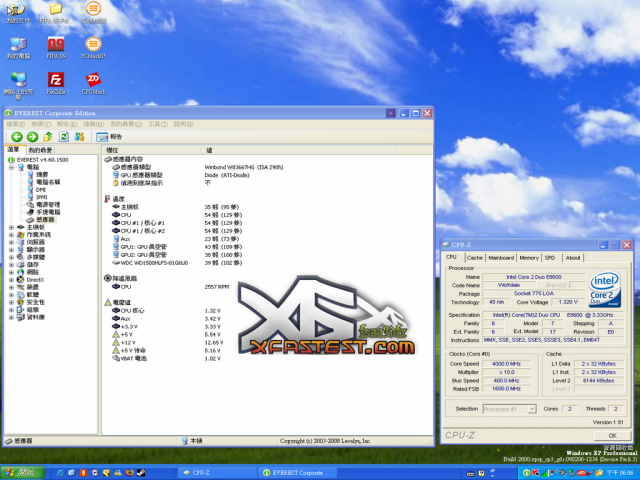Expand the last database node in EVEREST tree
Image resolution: width=640 pixels, height=480 pixels.
[11, 317]
